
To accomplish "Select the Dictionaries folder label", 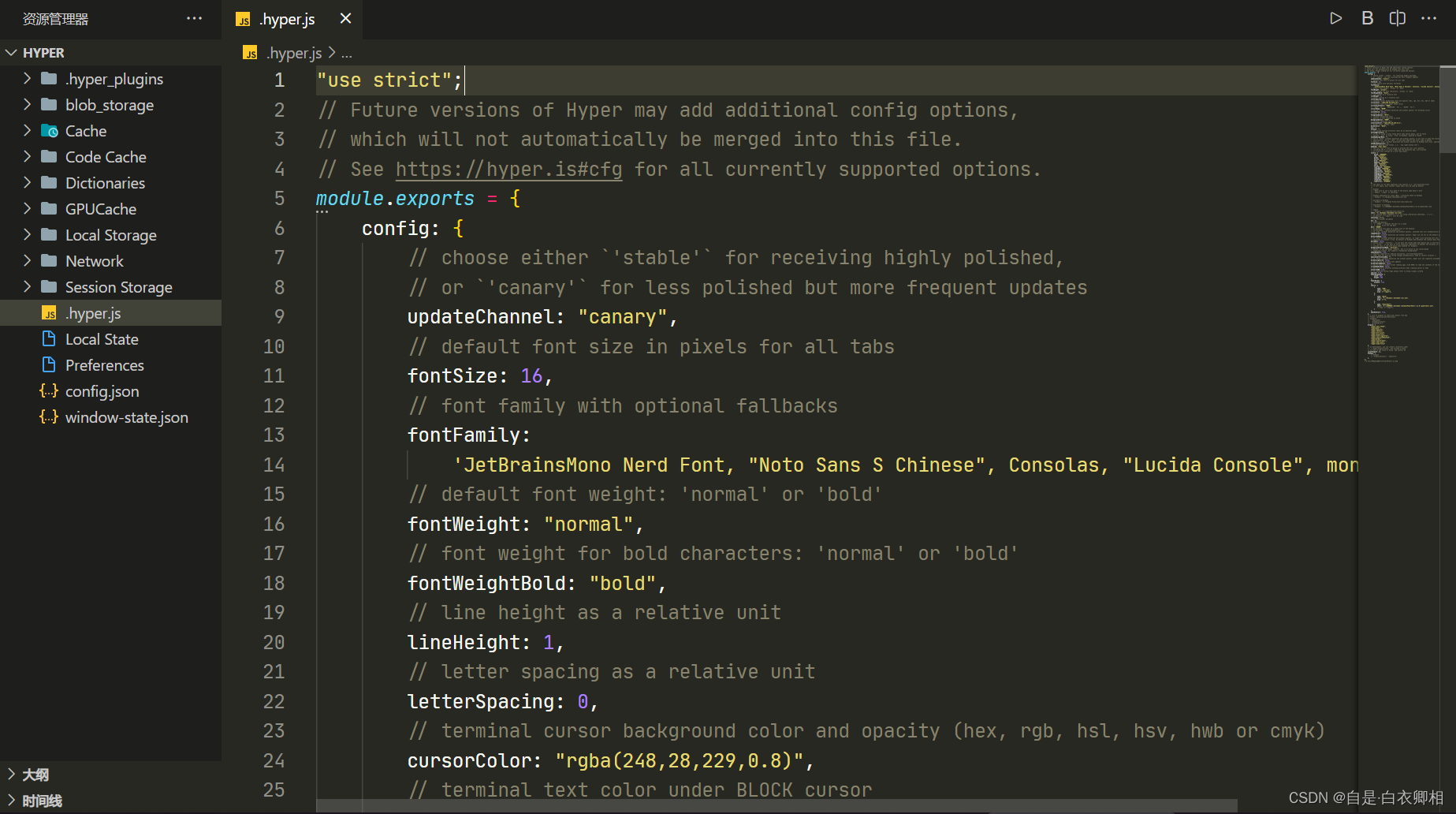I will 105,183.
